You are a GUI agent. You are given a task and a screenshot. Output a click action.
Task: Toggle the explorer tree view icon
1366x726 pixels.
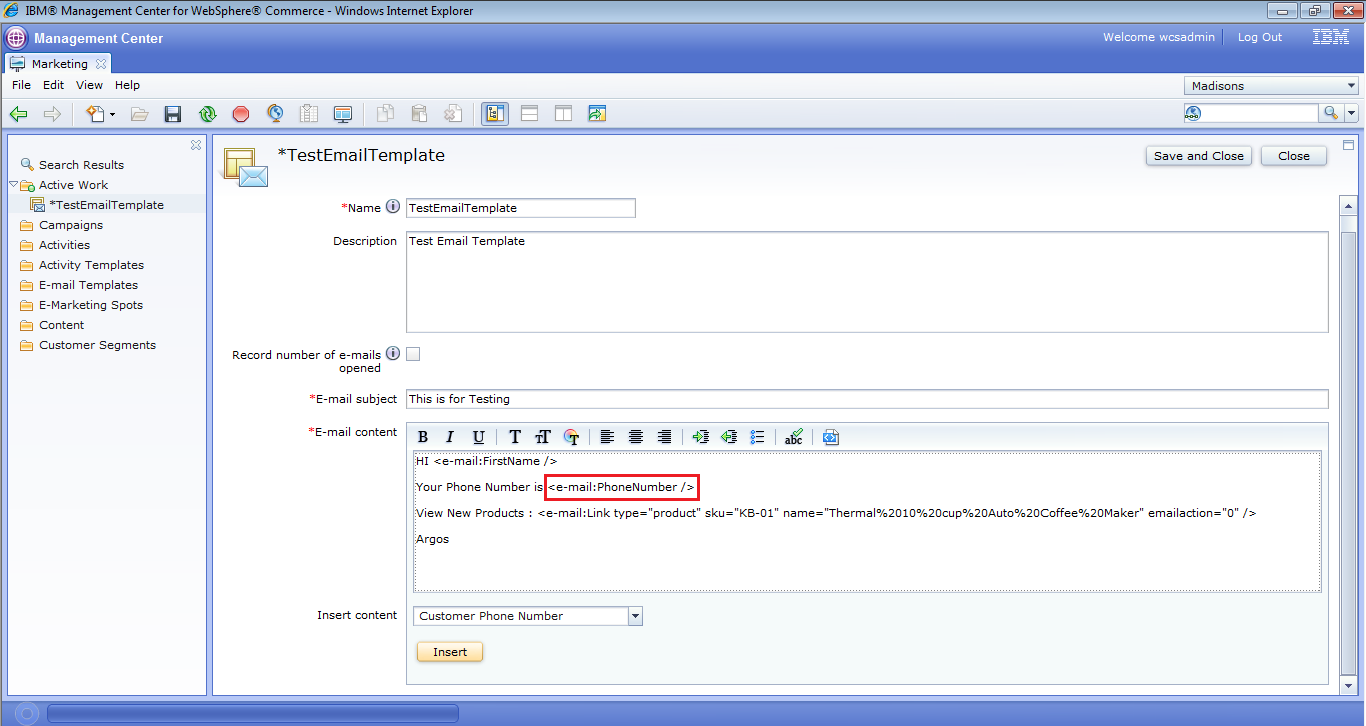495,114
